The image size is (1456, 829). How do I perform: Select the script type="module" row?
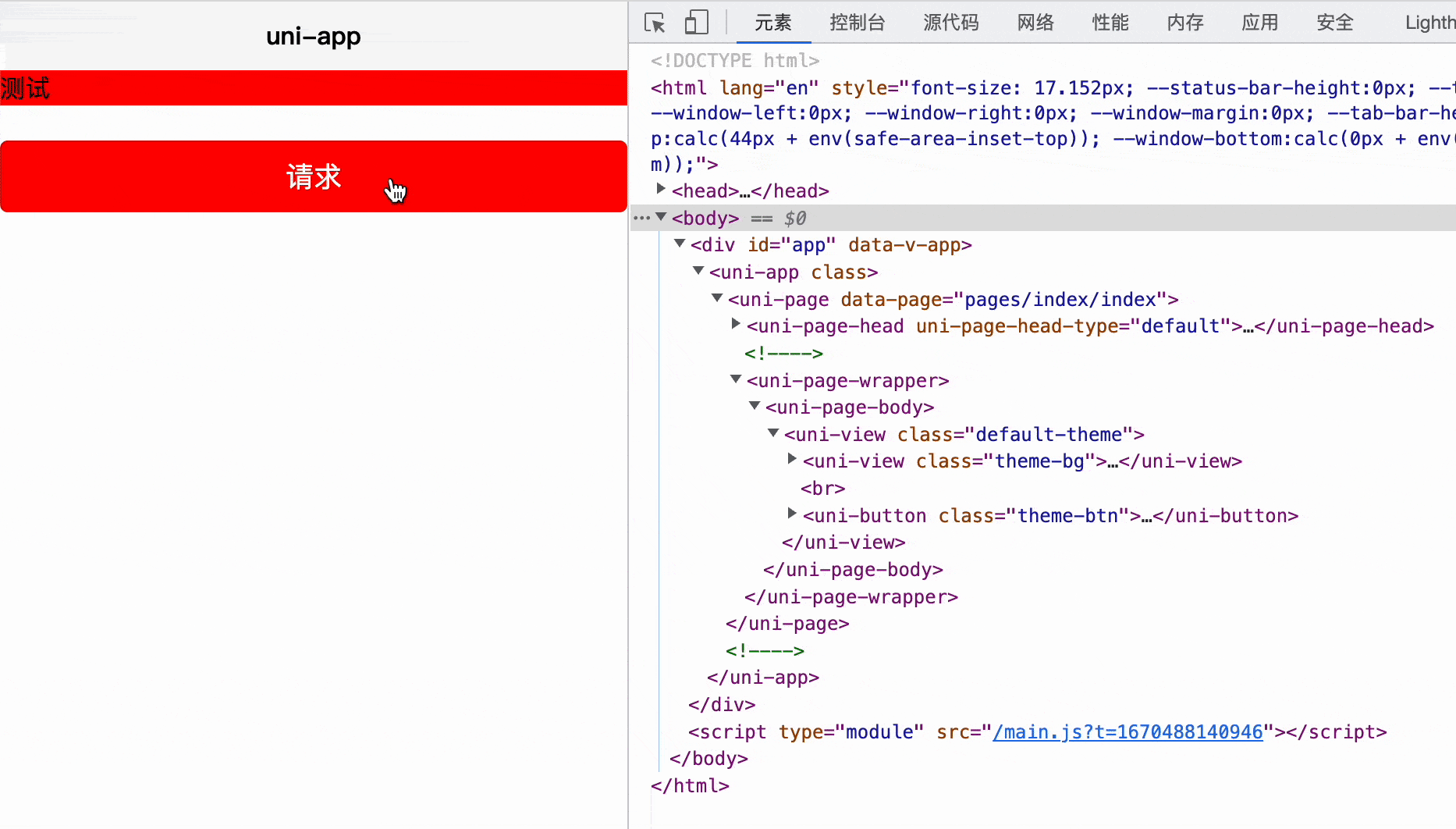coord(1038,732)
